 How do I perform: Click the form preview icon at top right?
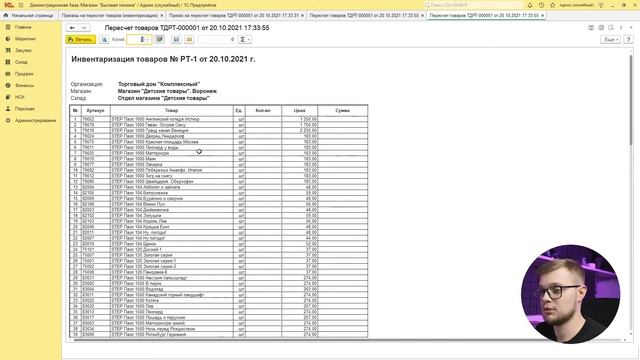(x=611, y=28)
